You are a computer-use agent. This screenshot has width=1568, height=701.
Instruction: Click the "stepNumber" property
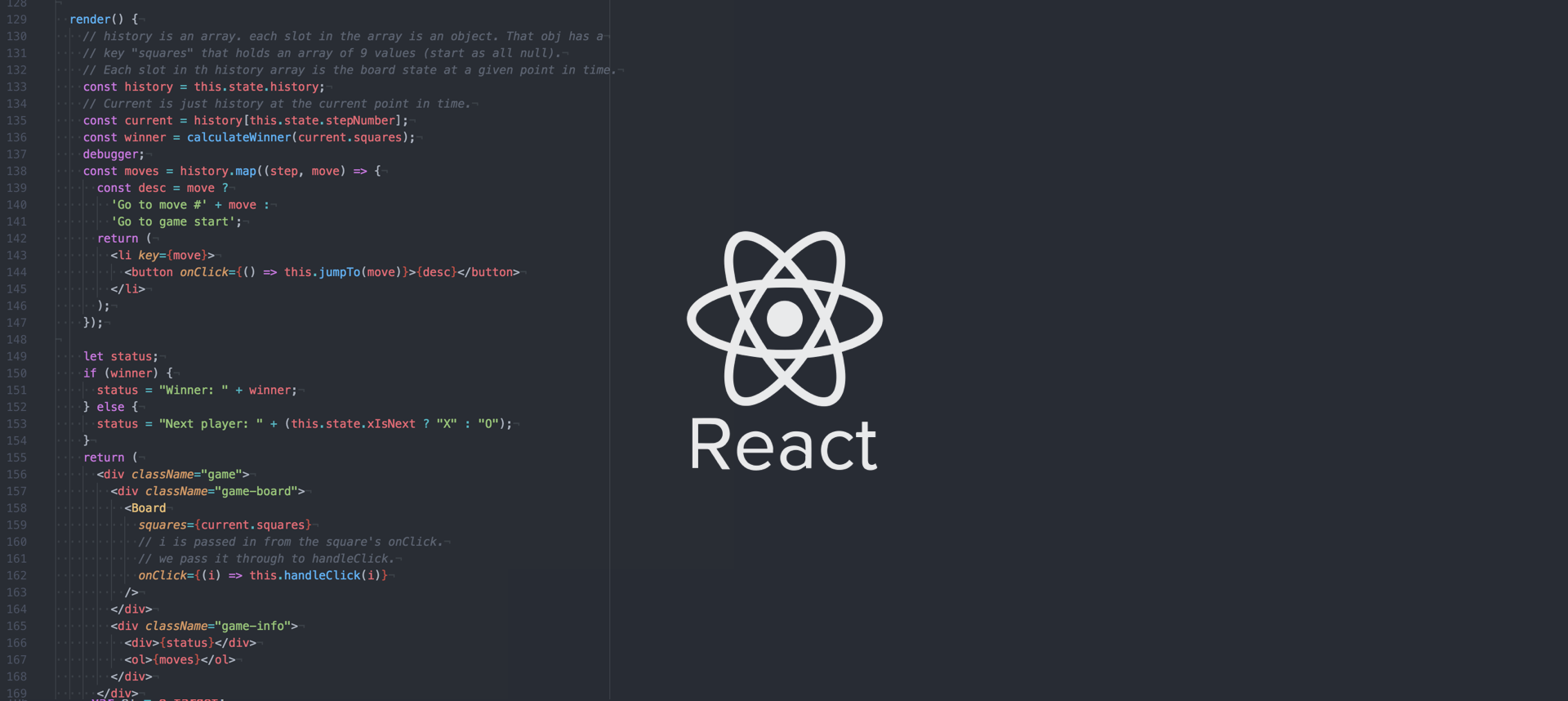360,120
